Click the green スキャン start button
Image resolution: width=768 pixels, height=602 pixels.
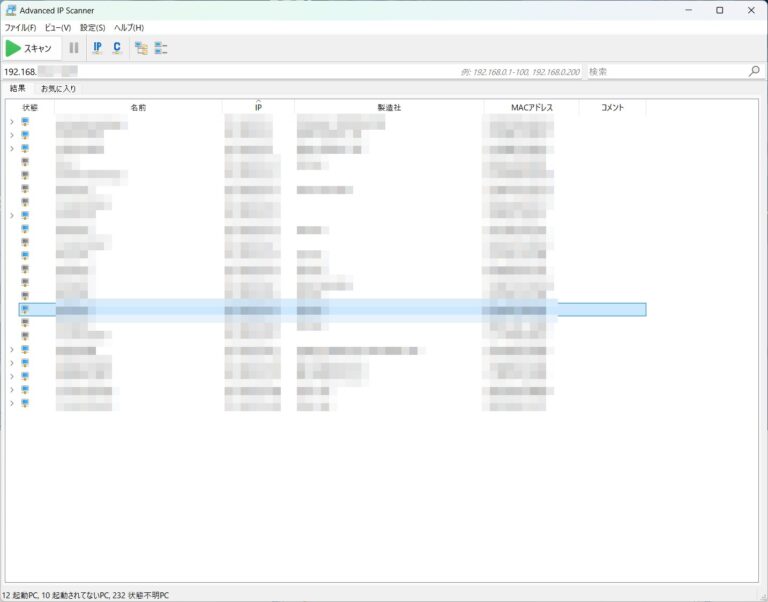pos(31,48)
